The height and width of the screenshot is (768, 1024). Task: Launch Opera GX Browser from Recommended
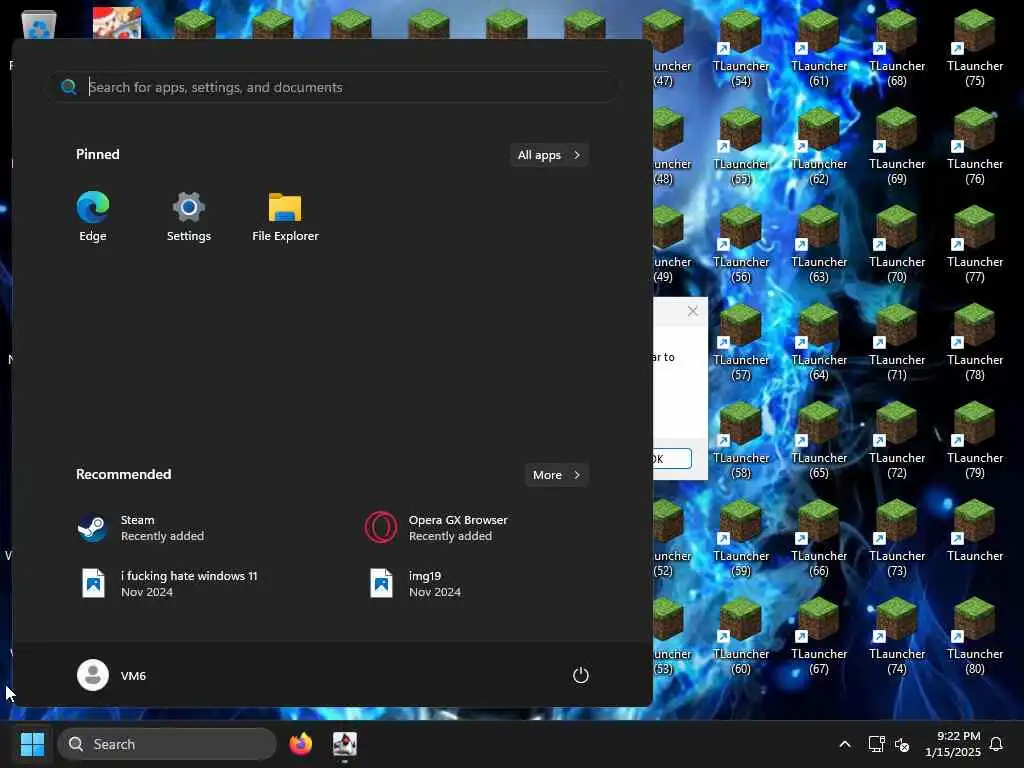coord(436,528)
